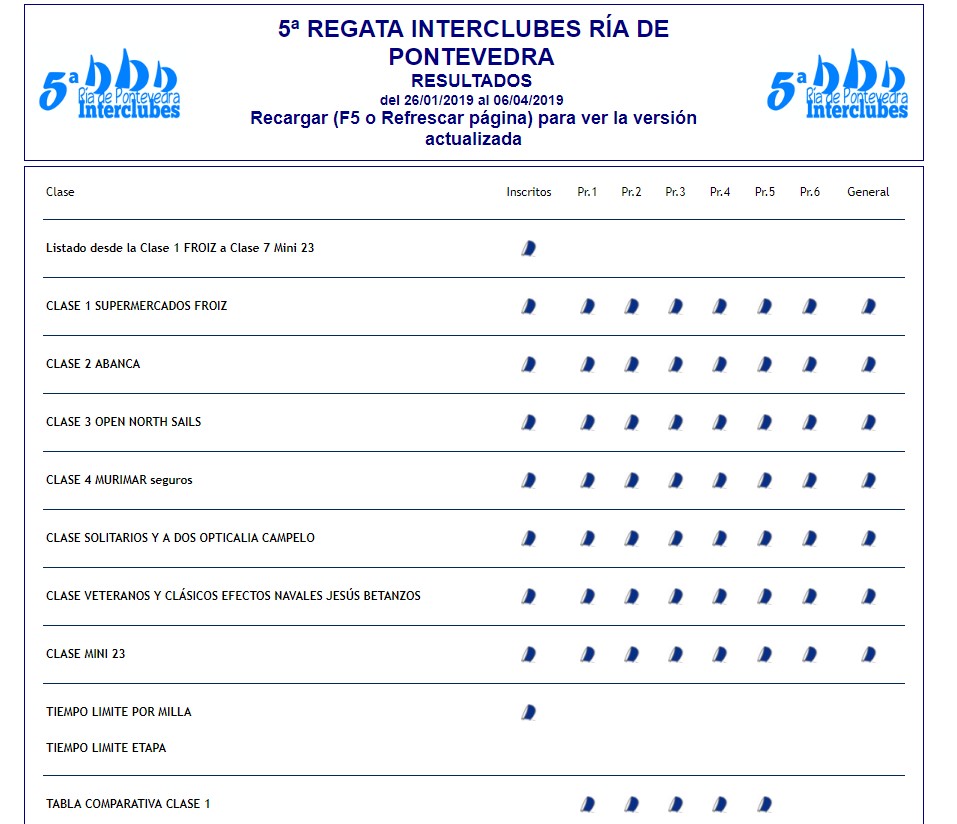
Task: Open Inscritos list for Clase Mini 23
Action: tap(528, 654)
